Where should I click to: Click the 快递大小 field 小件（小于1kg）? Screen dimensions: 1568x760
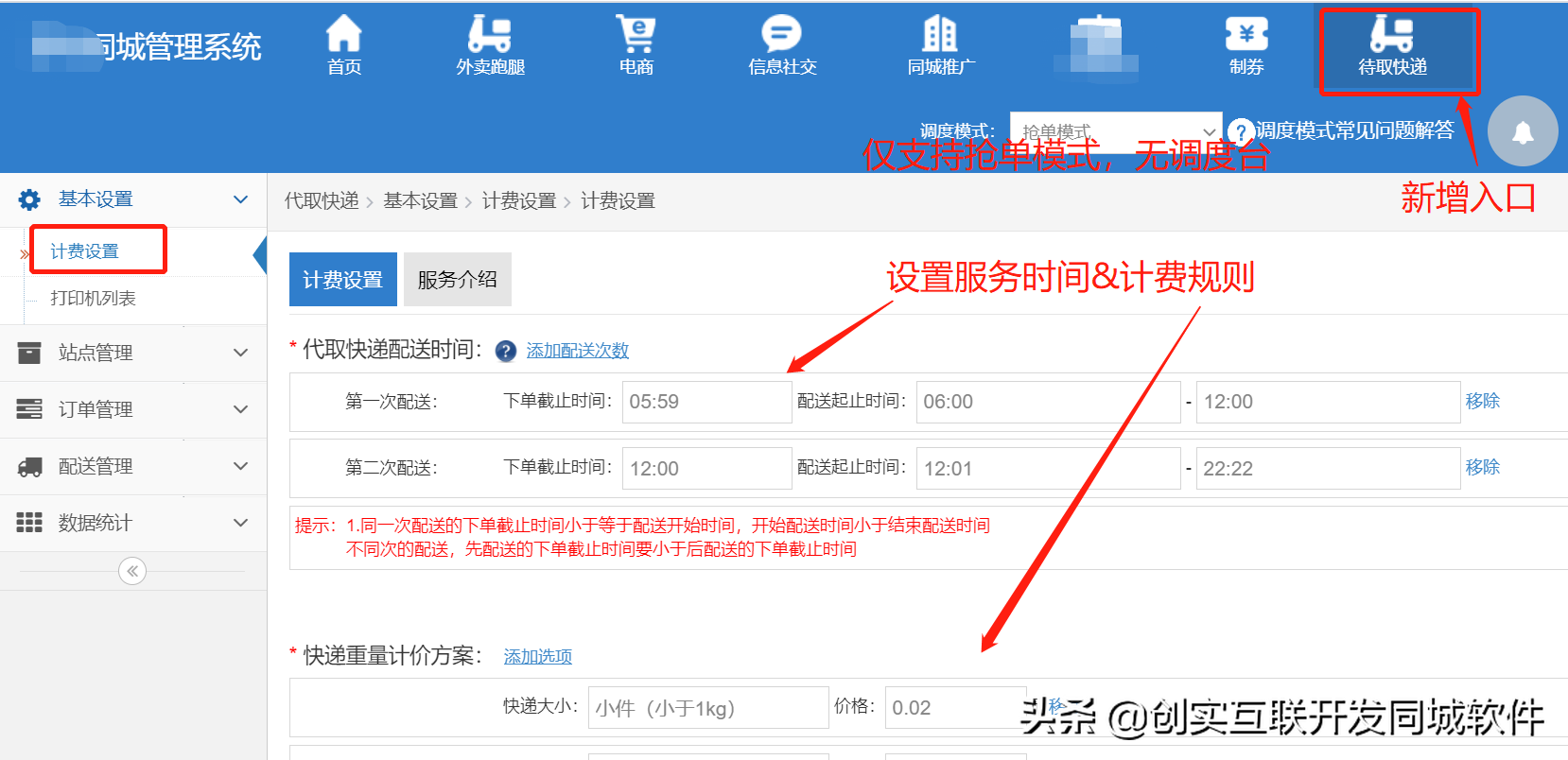pos(708,708)
